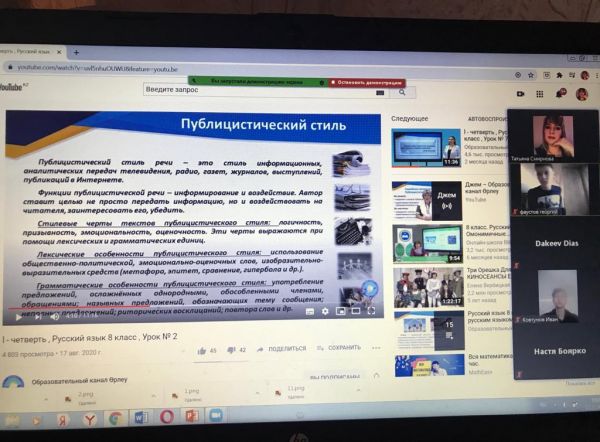Click the like thumbs-up icon under video
This screenshot has height=442, width=600.
coord(200,350)
